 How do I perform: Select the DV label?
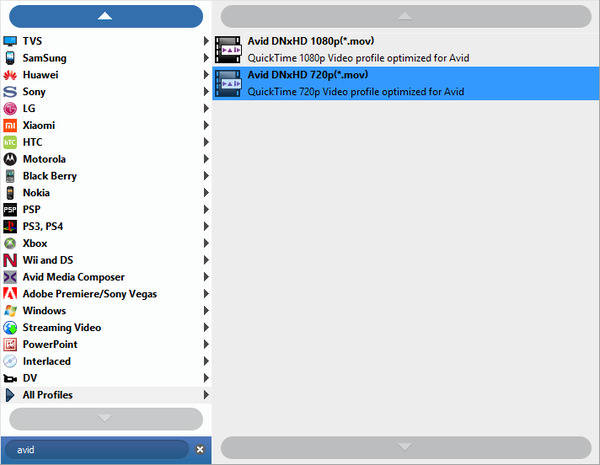[x=30, y=378]
